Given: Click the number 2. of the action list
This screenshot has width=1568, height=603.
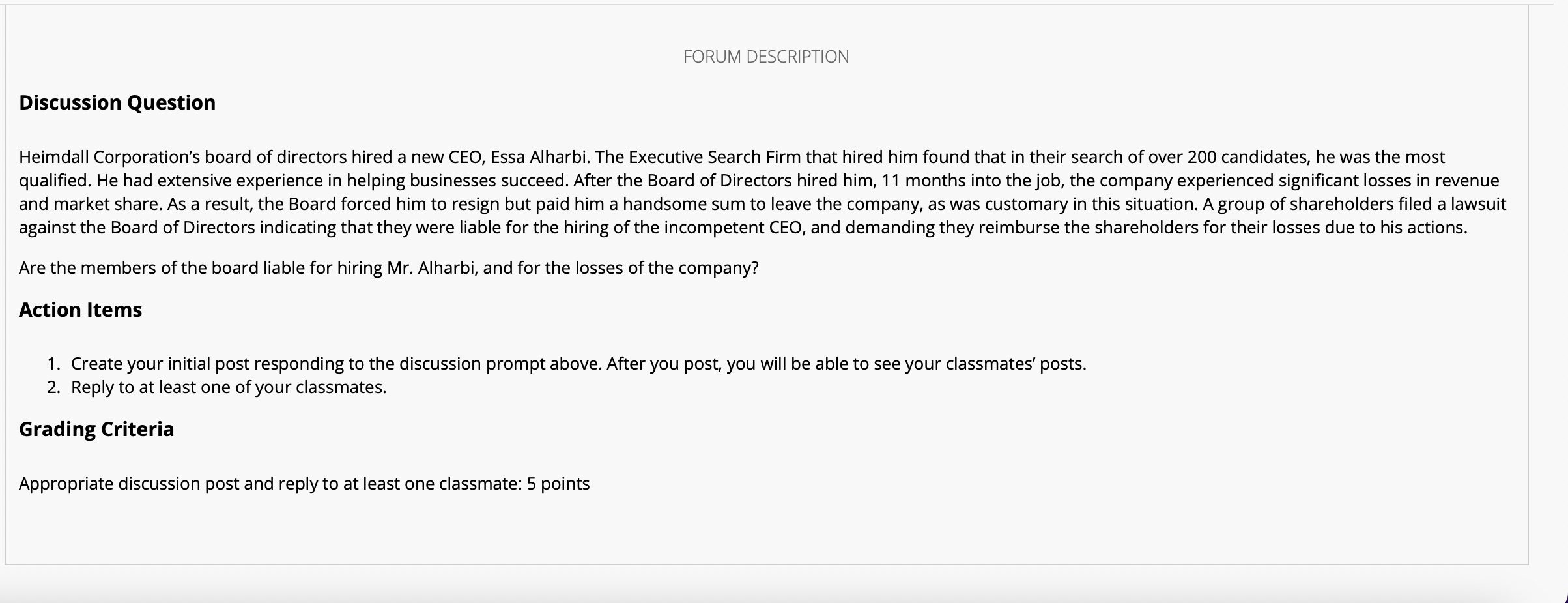Looking at the screenshot, I should pos(53,387).
